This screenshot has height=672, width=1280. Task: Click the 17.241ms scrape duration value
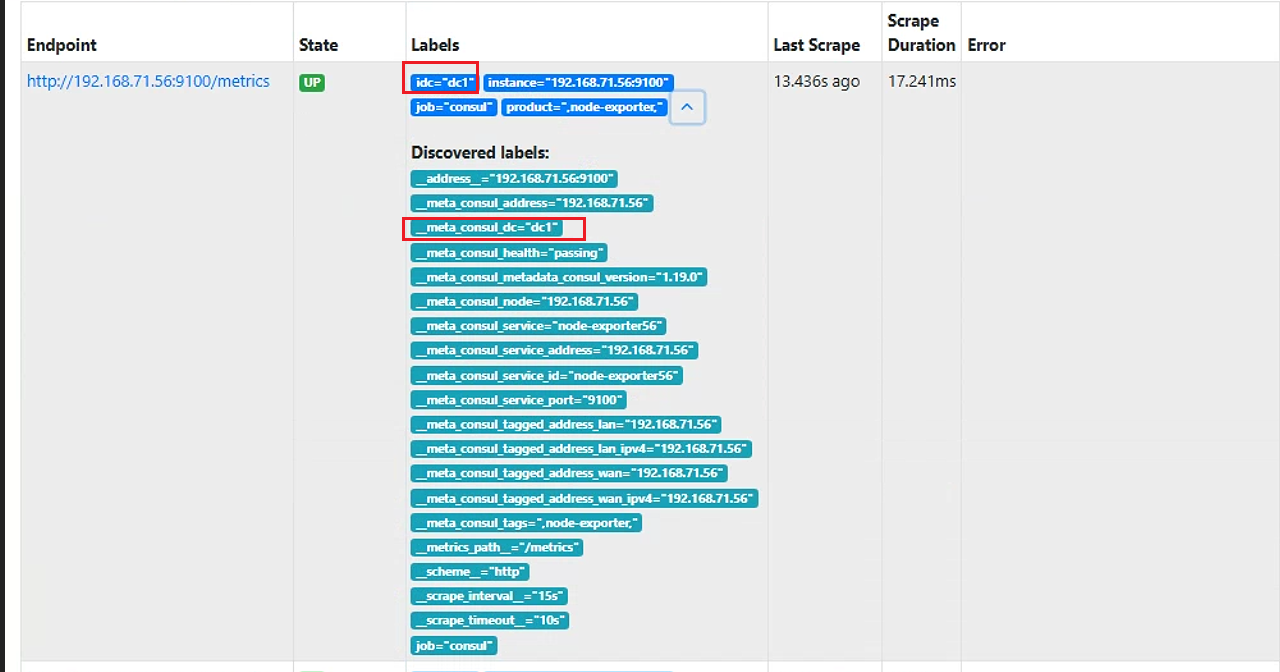click(922, 82)
